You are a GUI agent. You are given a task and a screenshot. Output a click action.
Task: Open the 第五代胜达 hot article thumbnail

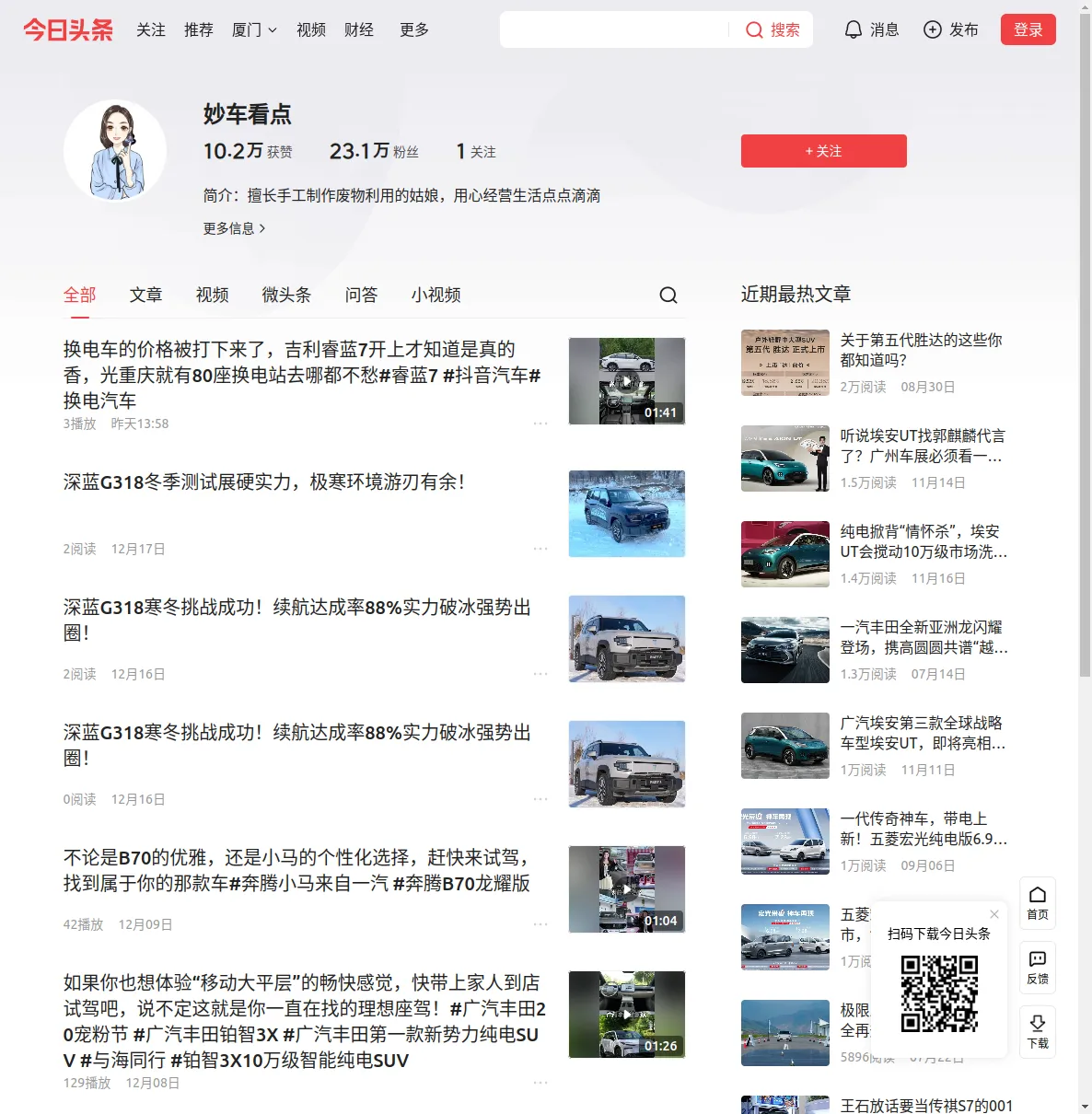click(x=785, y=363)
